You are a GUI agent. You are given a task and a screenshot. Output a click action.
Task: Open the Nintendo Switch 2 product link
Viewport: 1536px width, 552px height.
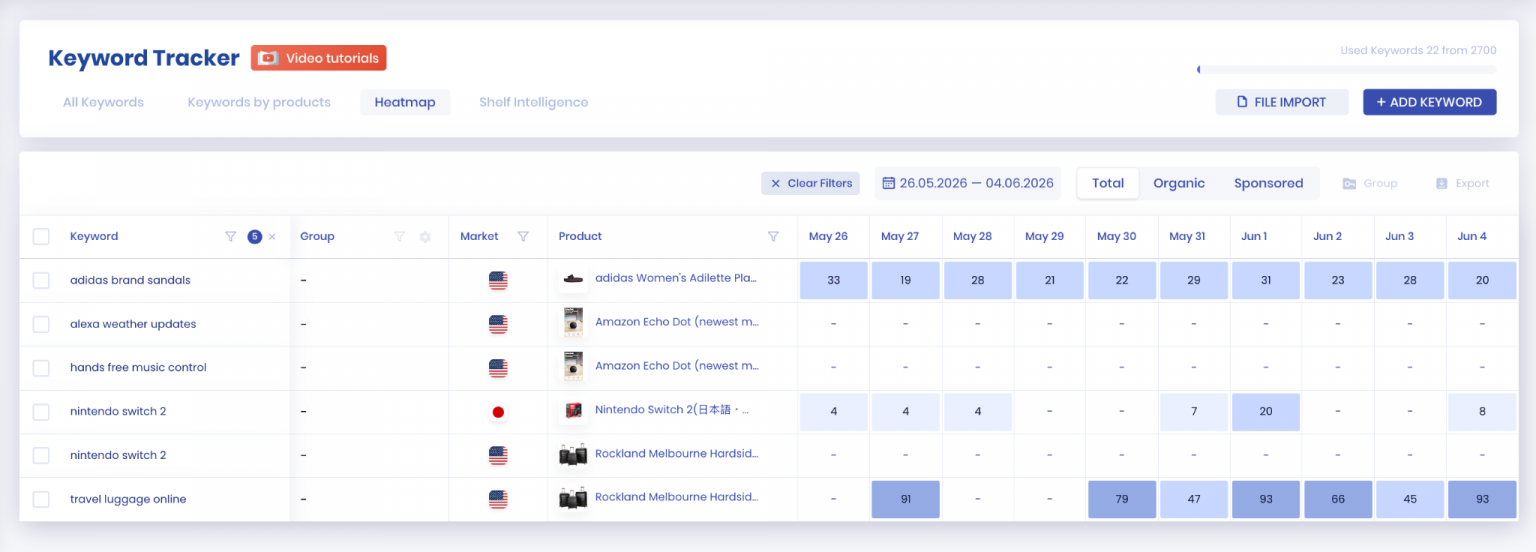(x=672, y=410)
